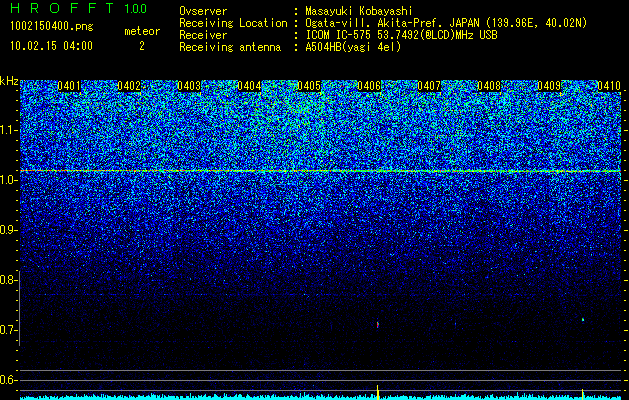Click the 0404 time marker

249,86
